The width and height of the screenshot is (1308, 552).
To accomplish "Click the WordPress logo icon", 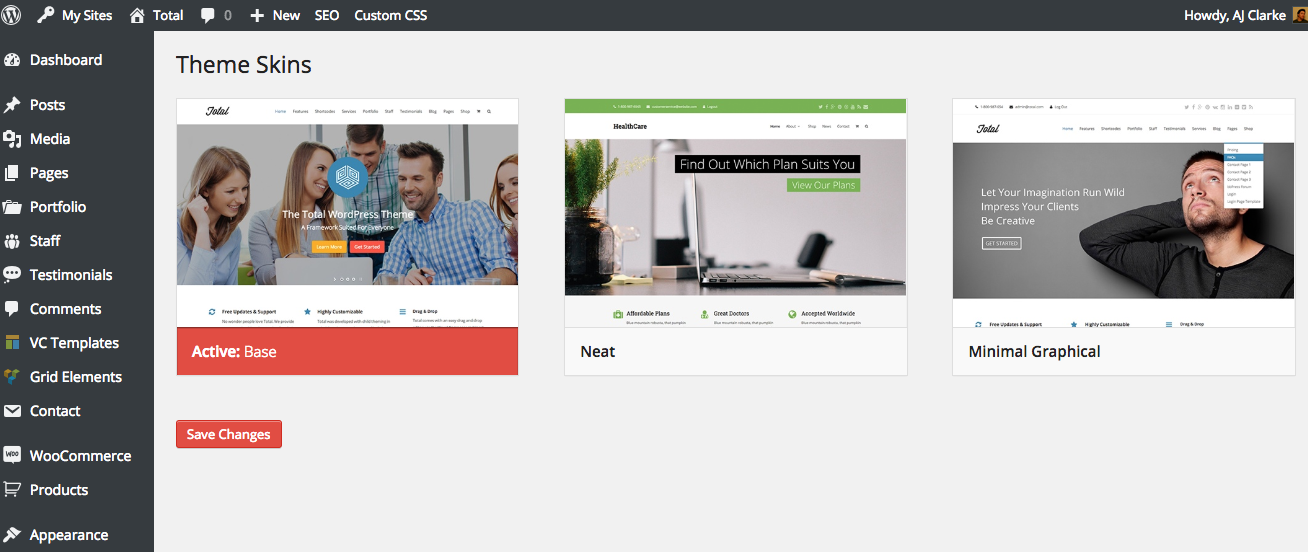I will (x=12, y=15).
